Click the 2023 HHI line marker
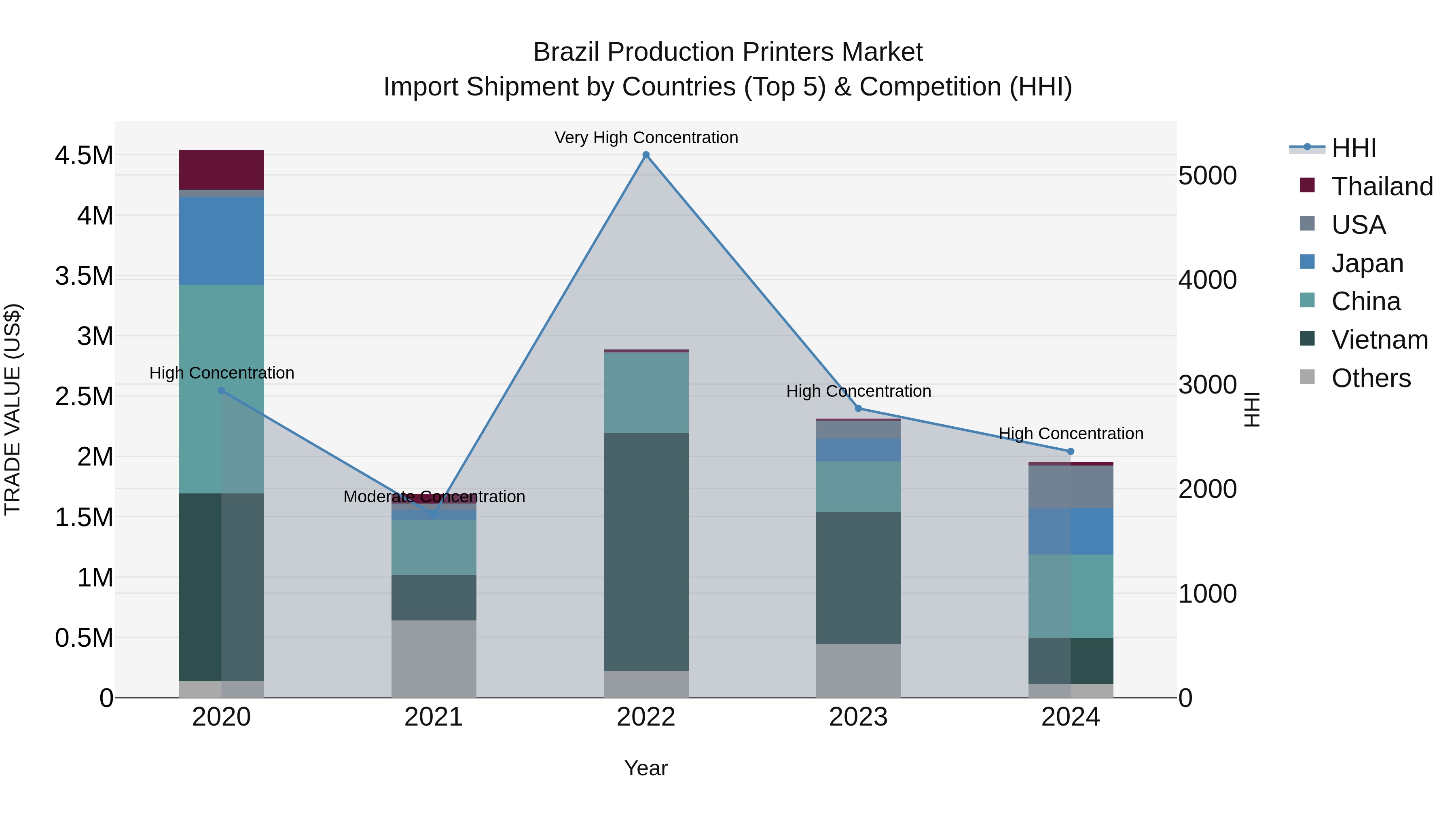Image resolution: width=1456 pixels, height=819 pixels. coord(858,408)
